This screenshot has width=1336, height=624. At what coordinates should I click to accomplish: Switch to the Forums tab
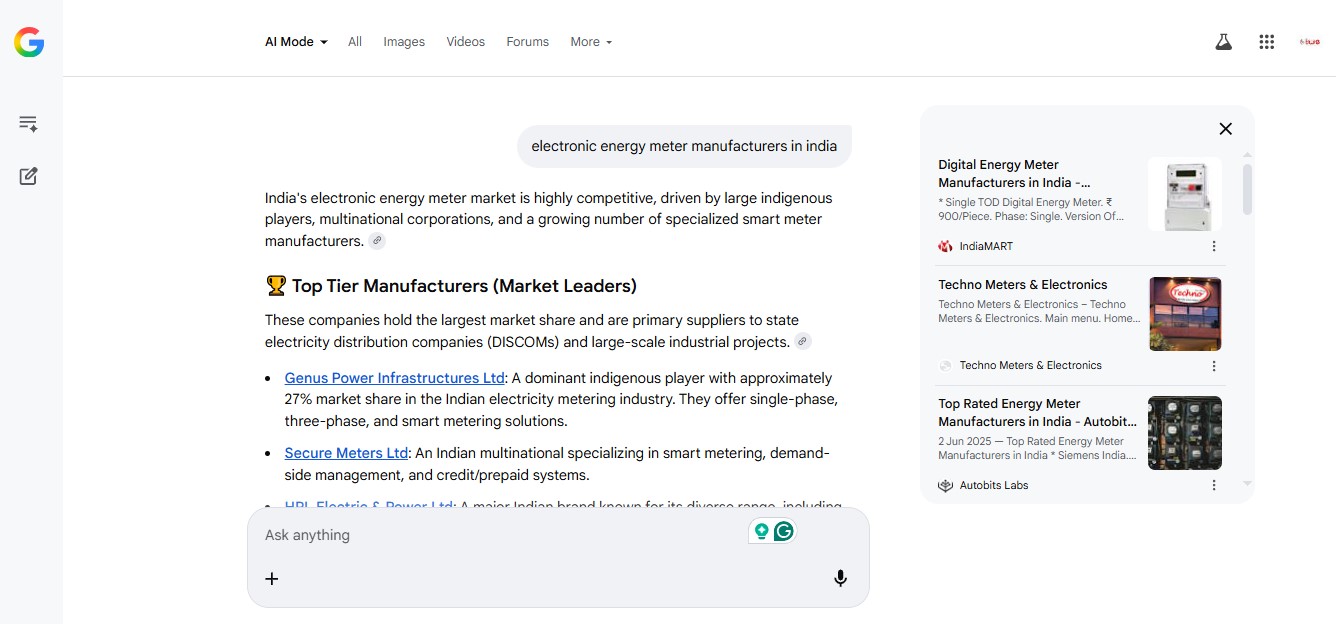pyautogui.click(x=528, y=42)
